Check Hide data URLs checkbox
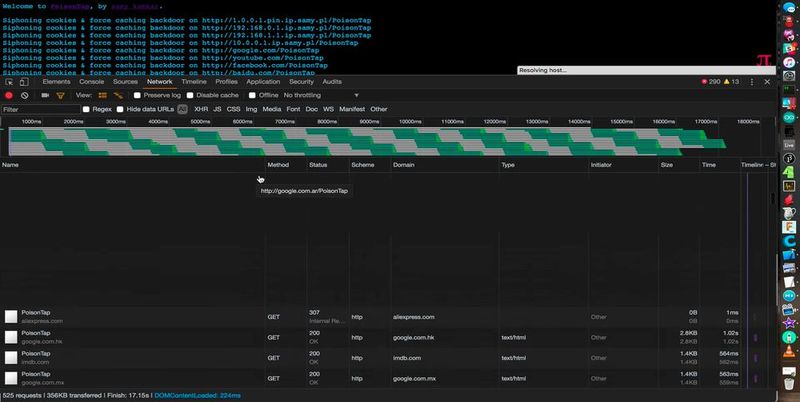Viewport: 800px width, 402px height. click(120, 109)
